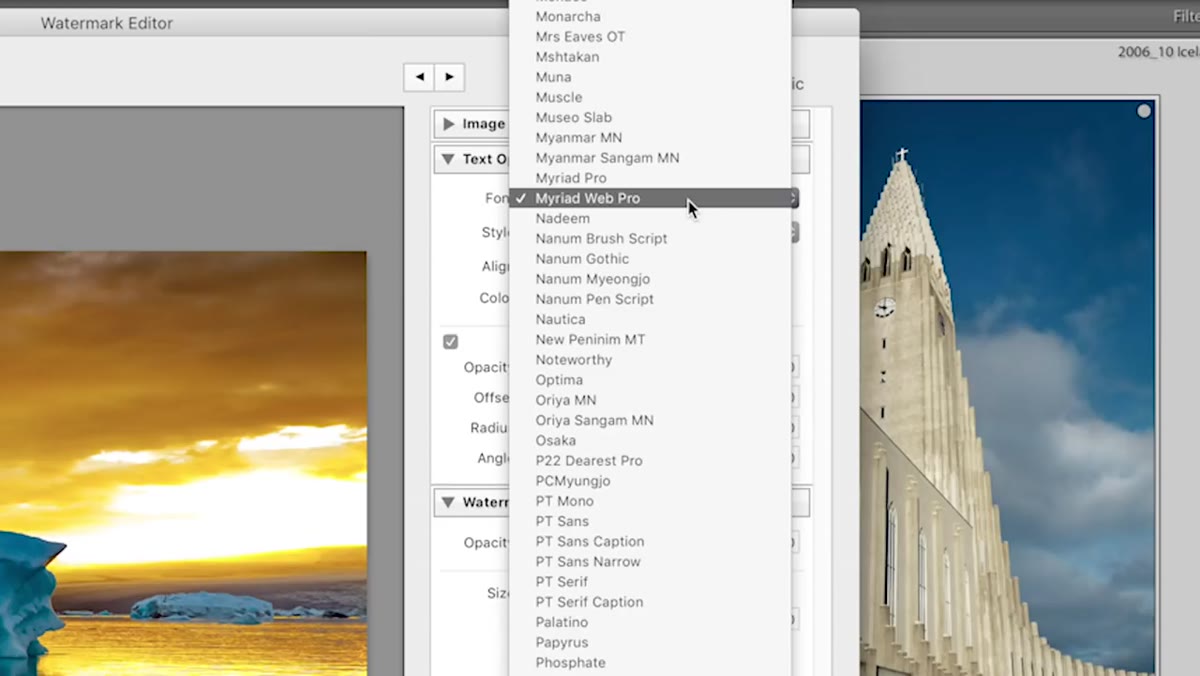This screenshot has height=676, width=1200.
Task: Choose Mshtakan from font list
Action: tap(650, 57)
